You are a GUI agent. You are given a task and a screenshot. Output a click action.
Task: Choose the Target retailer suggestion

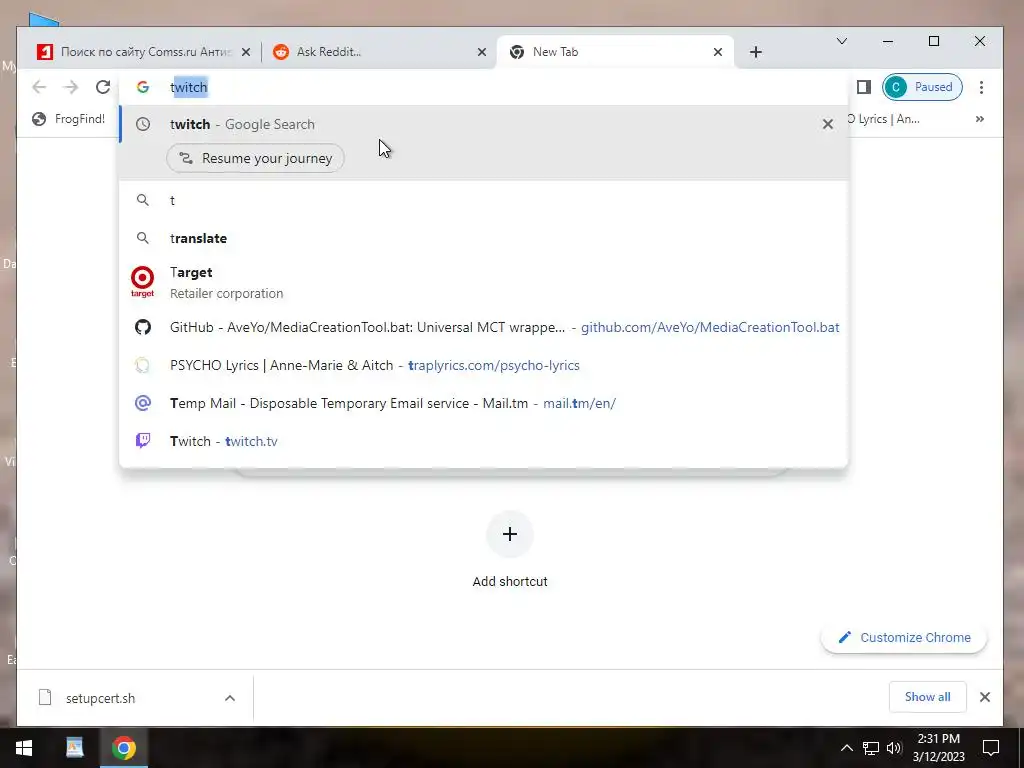point(483,282)
